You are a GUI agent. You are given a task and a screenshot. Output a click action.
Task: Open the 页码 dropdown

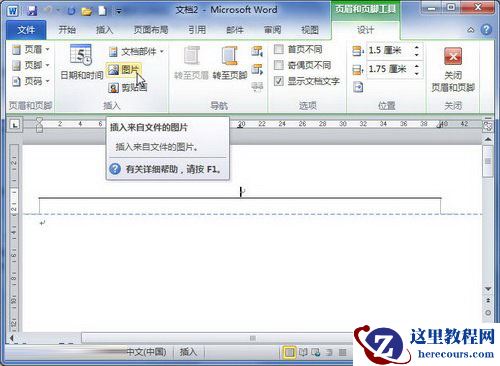31,81
